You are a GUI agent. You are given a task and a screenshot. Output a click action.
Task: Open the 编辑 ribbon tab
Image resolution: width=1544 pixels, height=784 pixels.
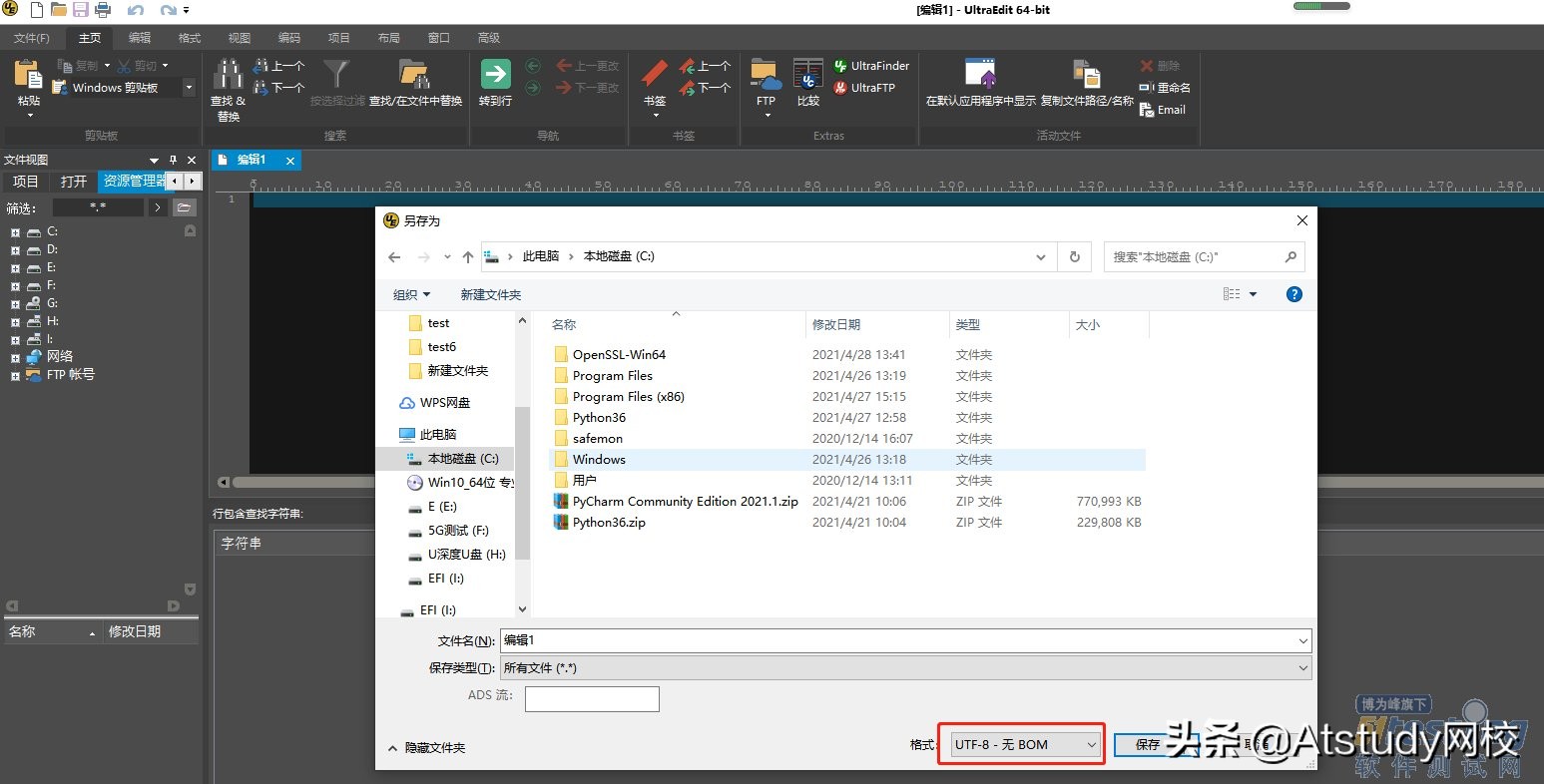click(x=140, y=38)
